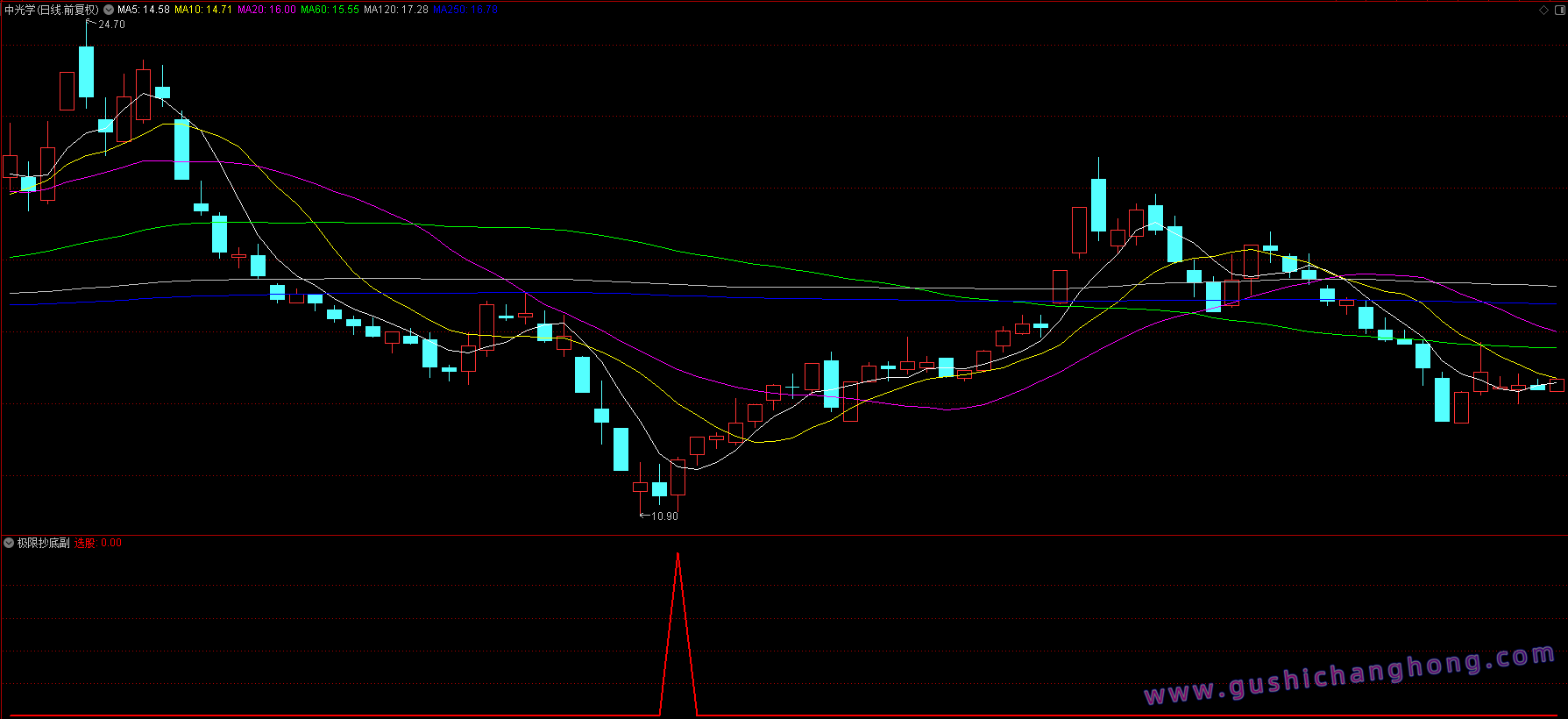Screen dimensions: 1568x719
Task: Select the last red candle at right edge
Action: (x=1557, y=385)
